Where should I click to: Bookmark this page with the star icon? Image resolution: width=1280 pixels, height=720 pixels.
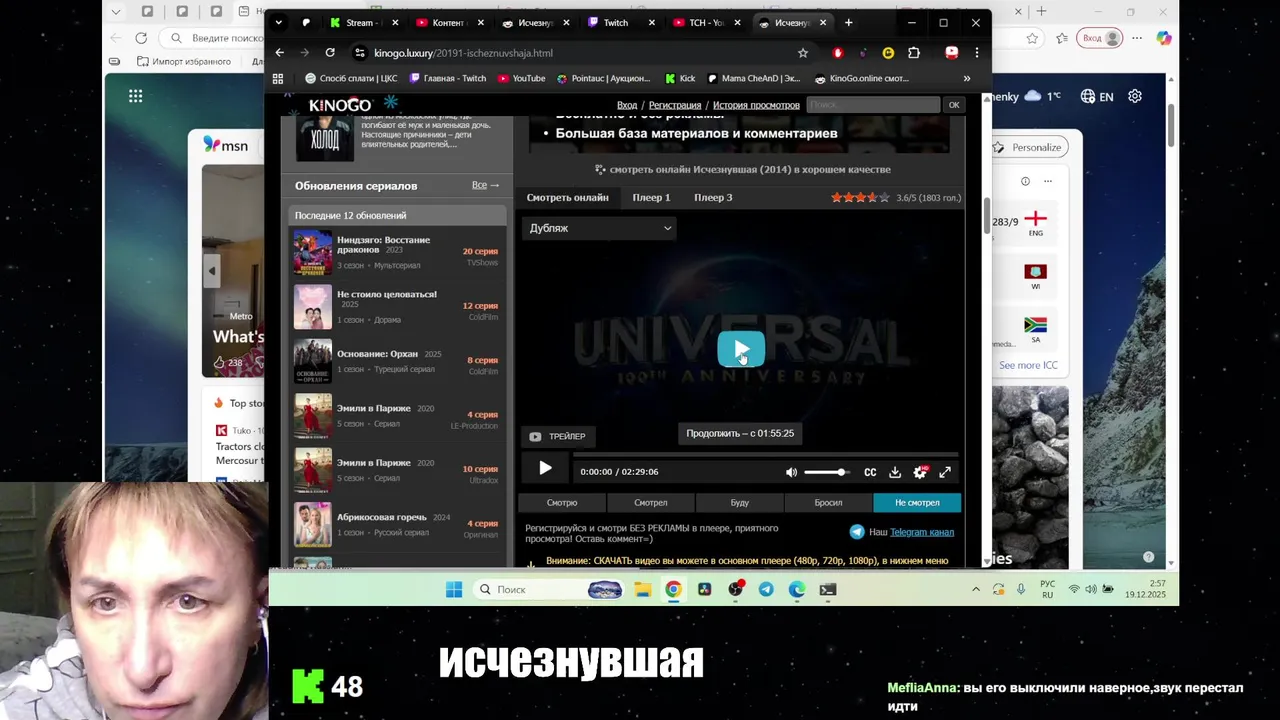pyautogui.click(x=802, y=53)
